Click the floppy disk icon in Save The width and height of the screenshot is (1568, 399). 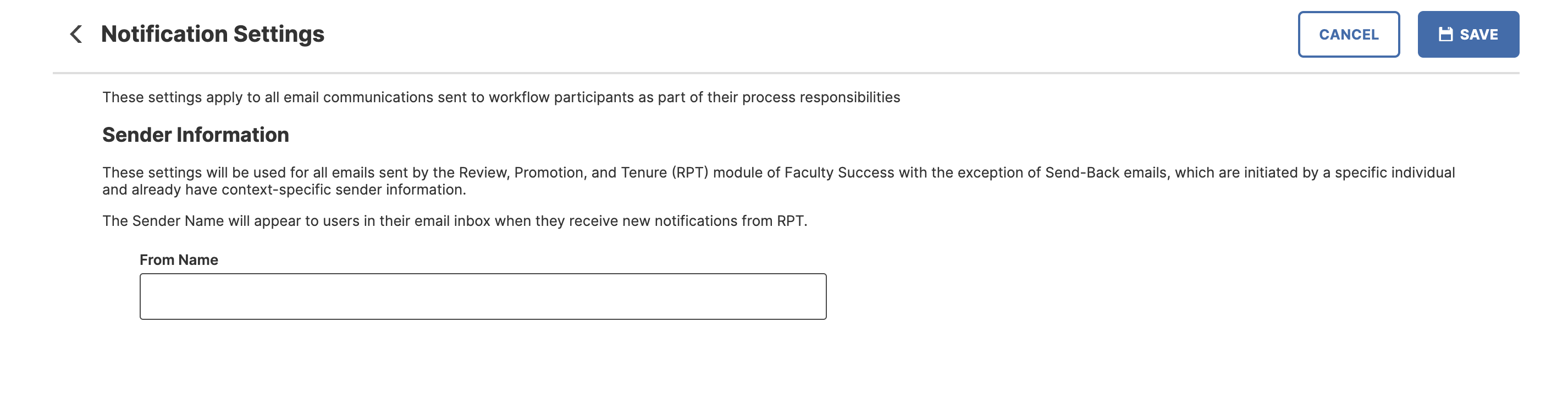click(x=1445, y=34)
